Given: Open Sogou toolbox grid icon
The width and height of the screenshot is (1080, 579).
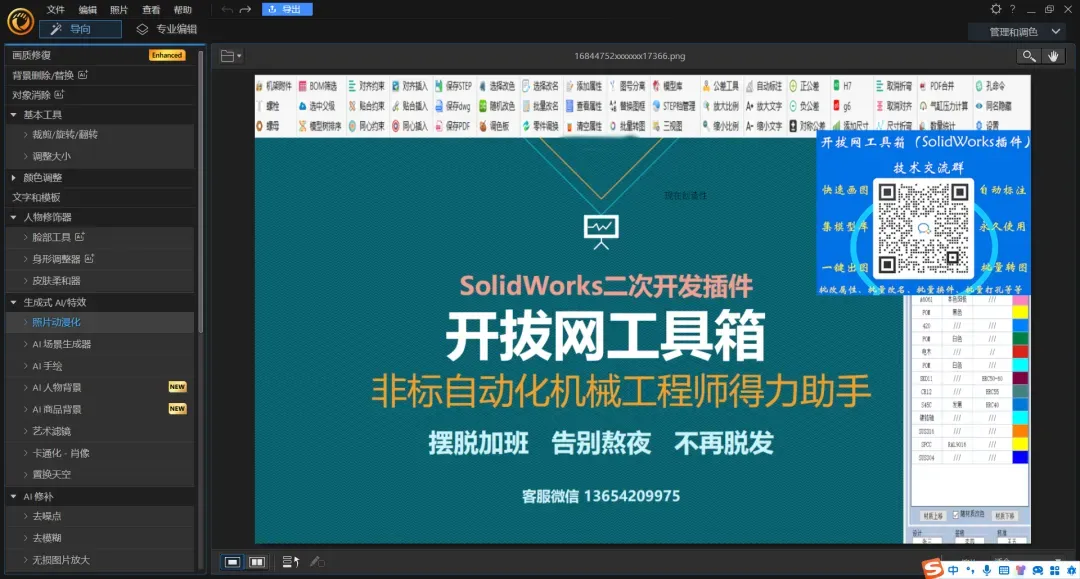Looking at the screenshot, I should pyautogui.click(x=1055, y=570).
